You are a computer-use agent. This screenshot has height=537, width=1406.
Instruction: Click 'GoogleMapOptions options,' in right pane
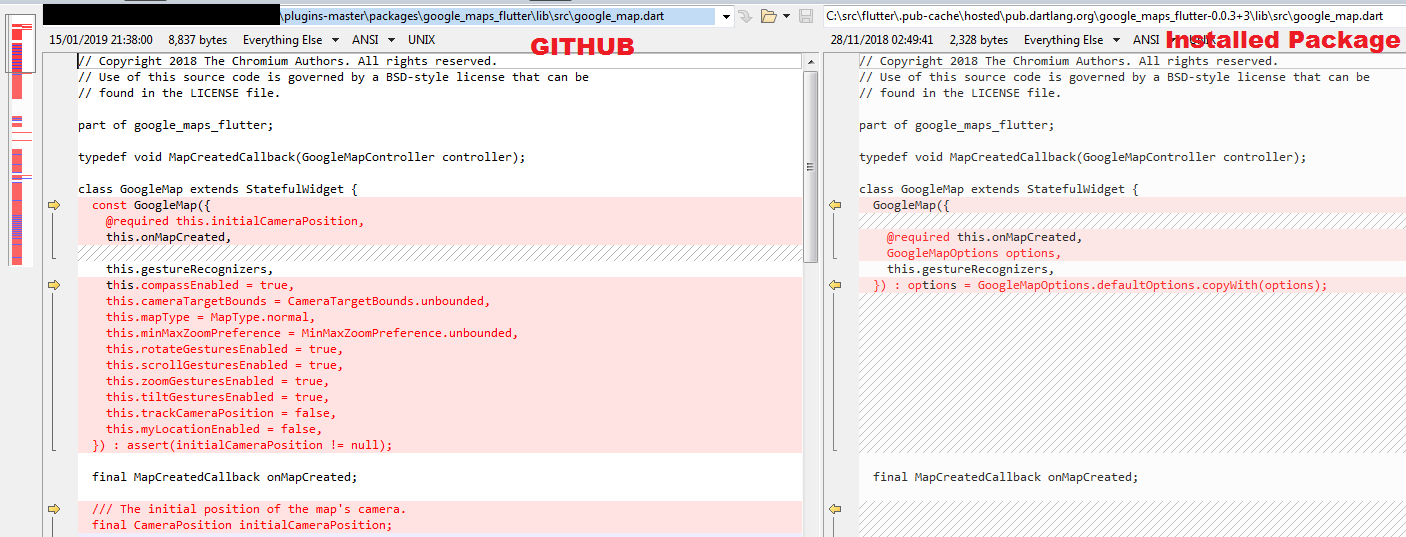coord(974,253)
